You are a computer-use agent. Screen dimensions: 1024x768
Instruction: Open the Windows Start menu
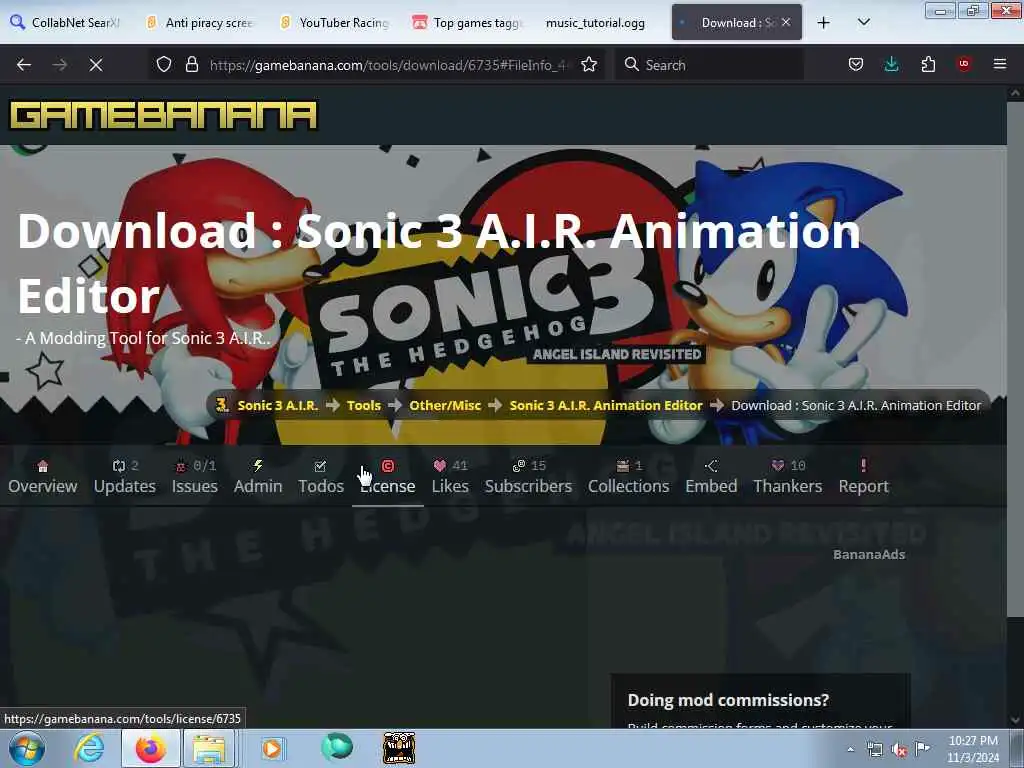pyautogui.click(x=27, y=748)
